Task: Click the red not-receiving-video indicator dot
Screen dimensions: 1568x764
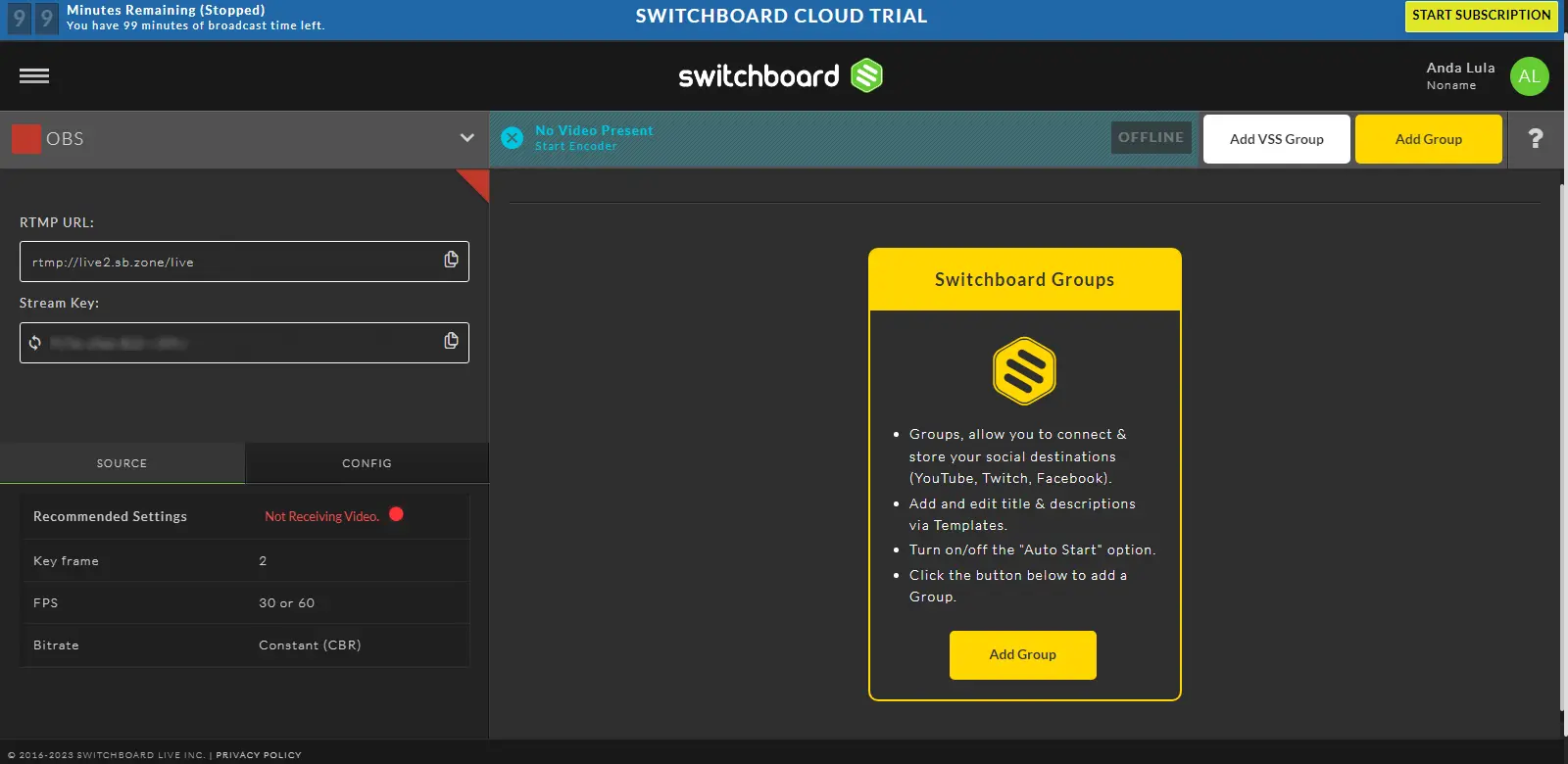Action: click(396, 514)
